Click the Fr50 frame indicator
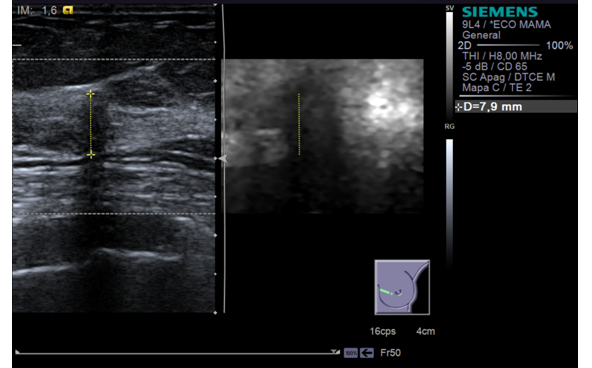 390,353
